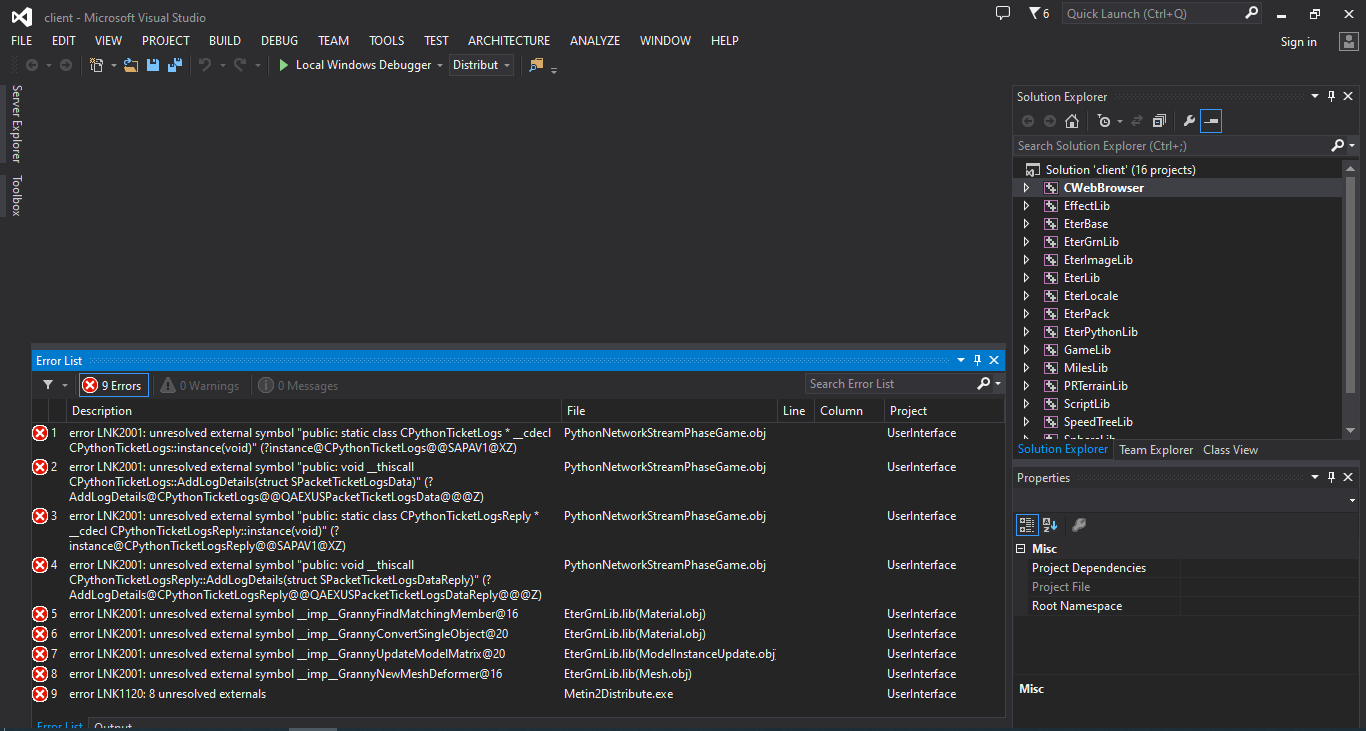Switch to the Team Explorer tab
The height and width of the screenshot is (731, 1366).
pyautogui.click(x=1156, y=450)
